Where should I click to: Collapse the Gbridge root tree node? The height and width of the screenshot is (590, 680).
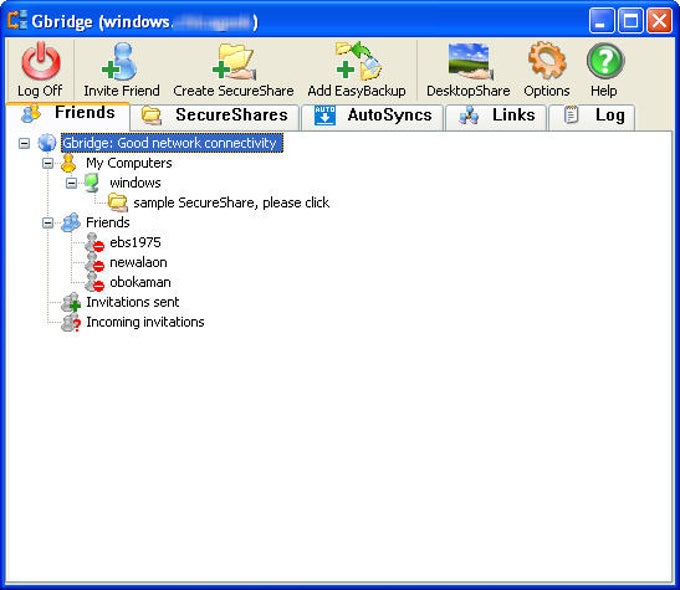click(24, 143)
